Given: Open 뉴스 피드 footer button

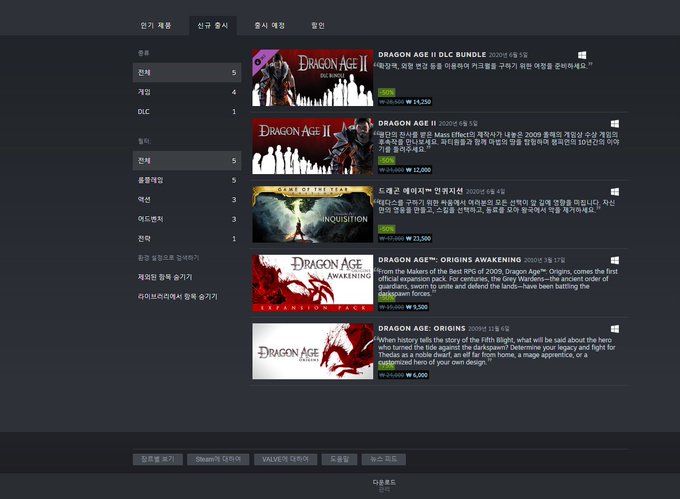Looking at the screenshot, I should pos(384,459).
